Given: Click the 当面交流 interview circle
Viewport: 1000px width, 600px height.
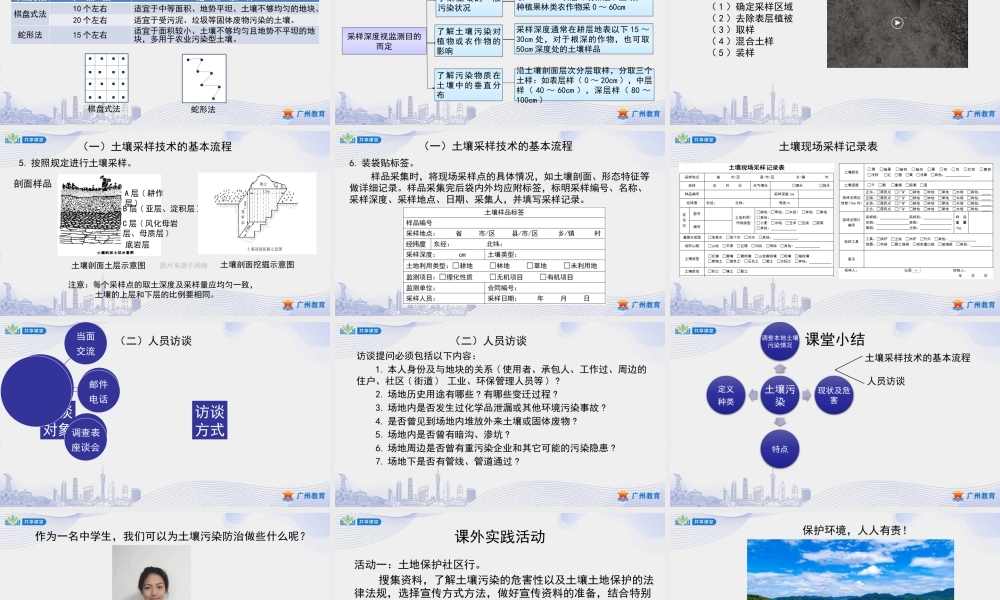Looking at the screenshot, I should click(88, 340).
